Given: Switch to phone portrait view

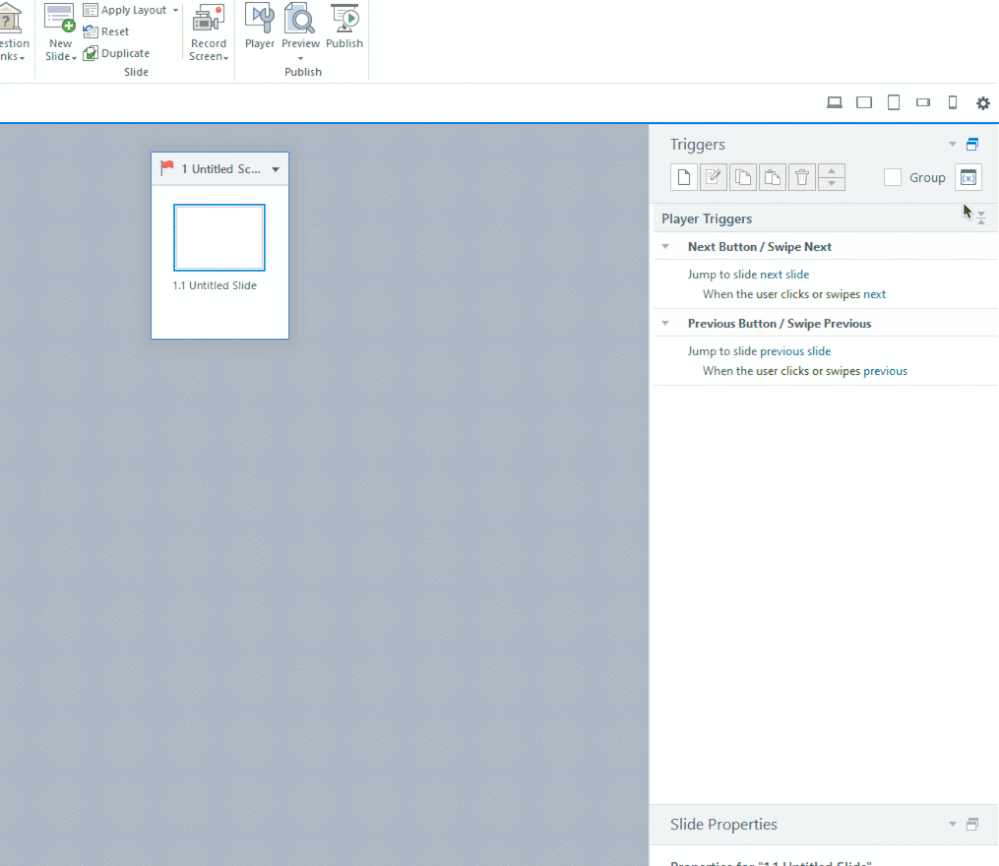Looking at the screenshot, I should coord(952,103).
